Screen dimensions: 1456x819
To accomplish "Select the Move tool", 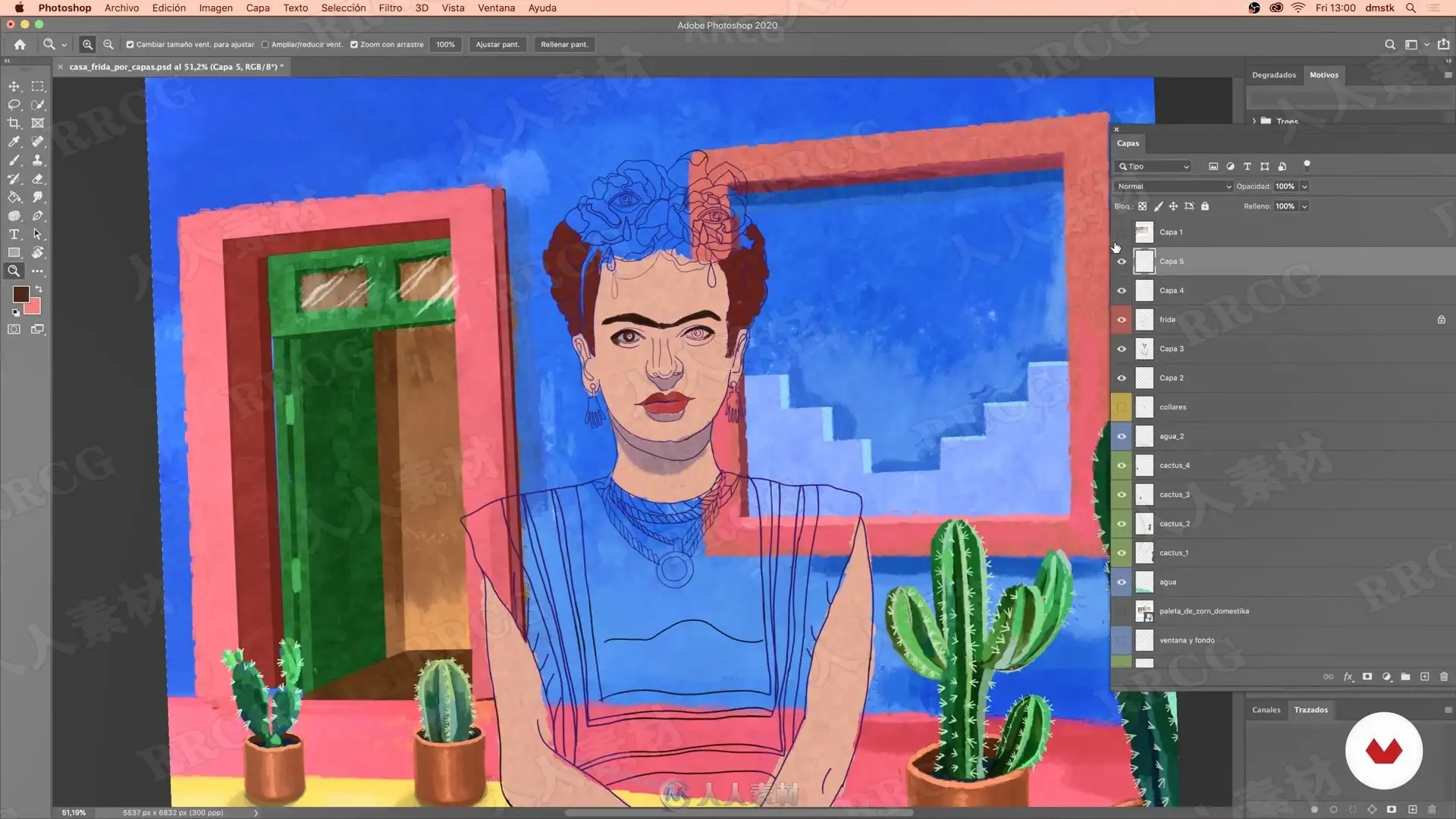I will click(14, 86).
